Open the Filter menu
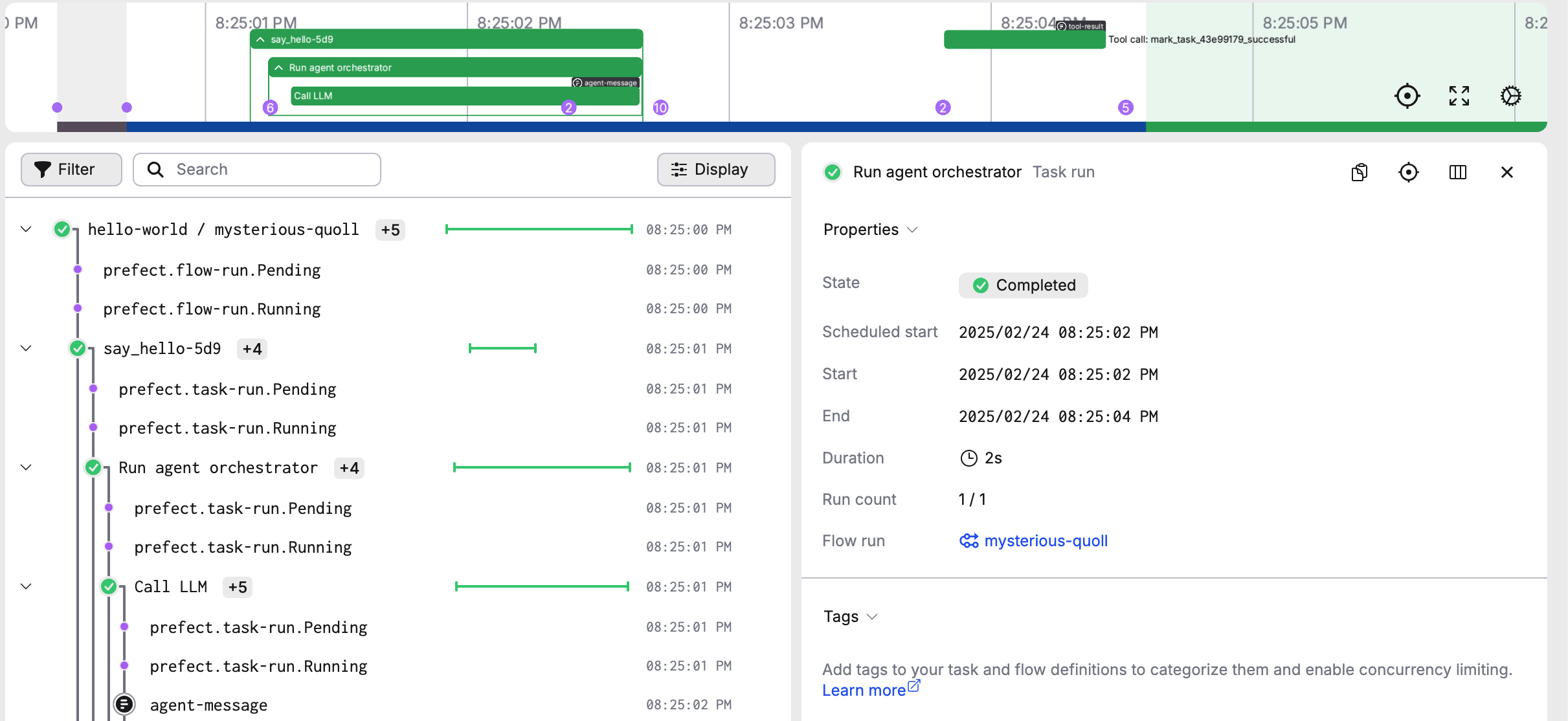This screenshot has height=721, width=1568. pos(71,169)
